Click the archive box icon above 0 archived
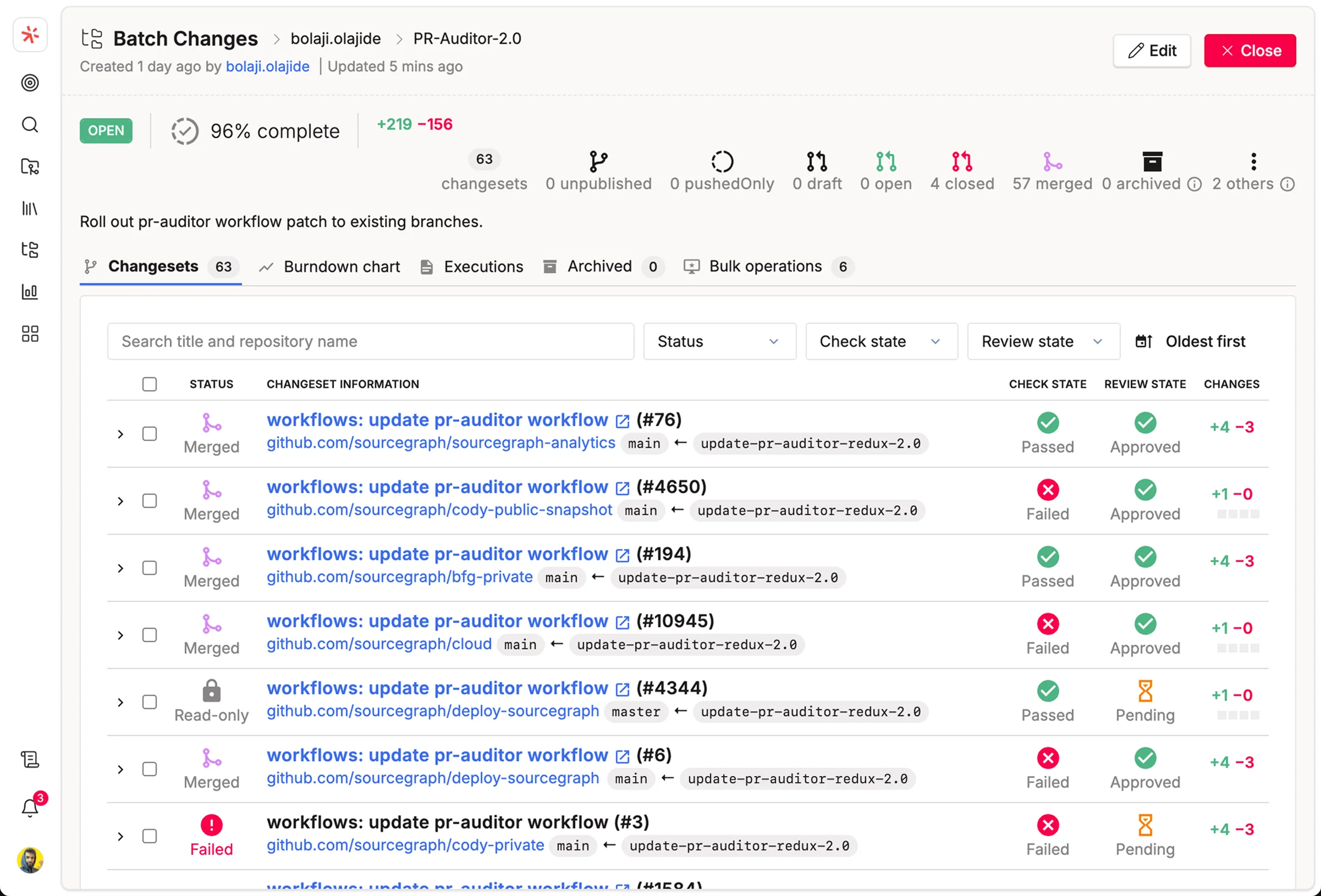This screenshot has width=1321, height=896. pos(1152,162)
